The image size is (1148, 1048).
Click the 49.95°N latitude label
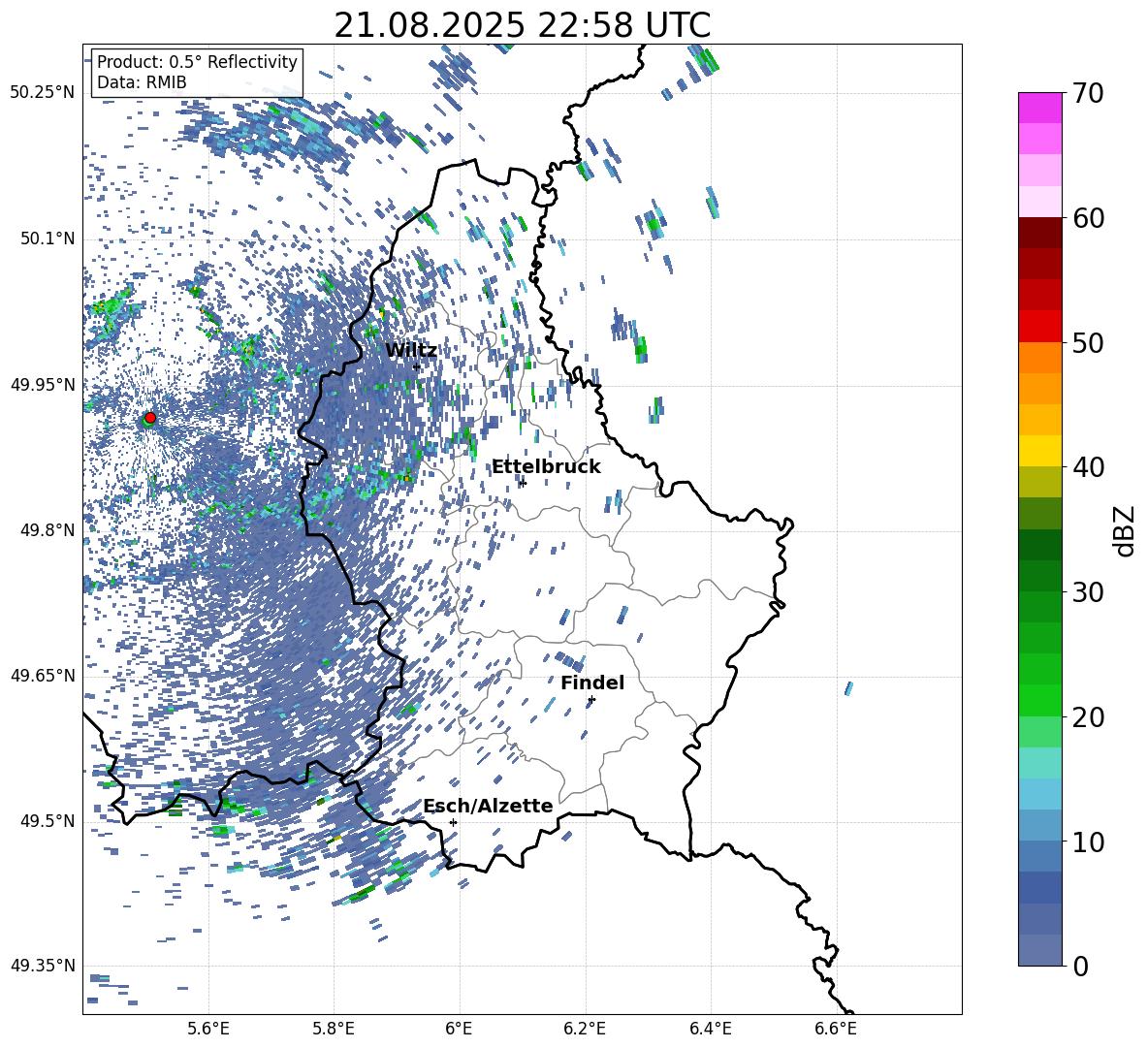(43, 385)
